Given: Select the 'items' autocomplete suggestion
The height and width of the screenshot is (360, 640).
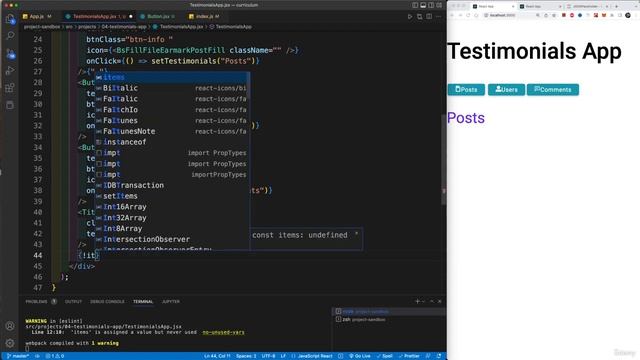Looking at the screenshot, I should pyautogui.click(x=172, y=77).
